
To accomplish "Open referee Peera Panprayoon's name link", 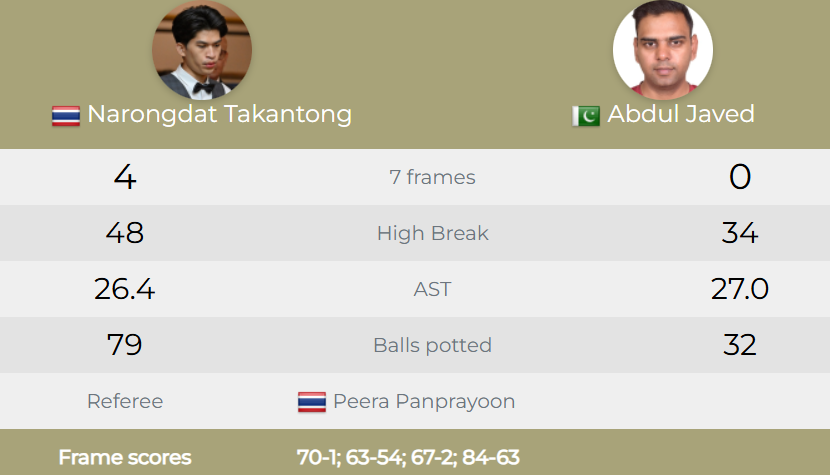I will [424, 402].
